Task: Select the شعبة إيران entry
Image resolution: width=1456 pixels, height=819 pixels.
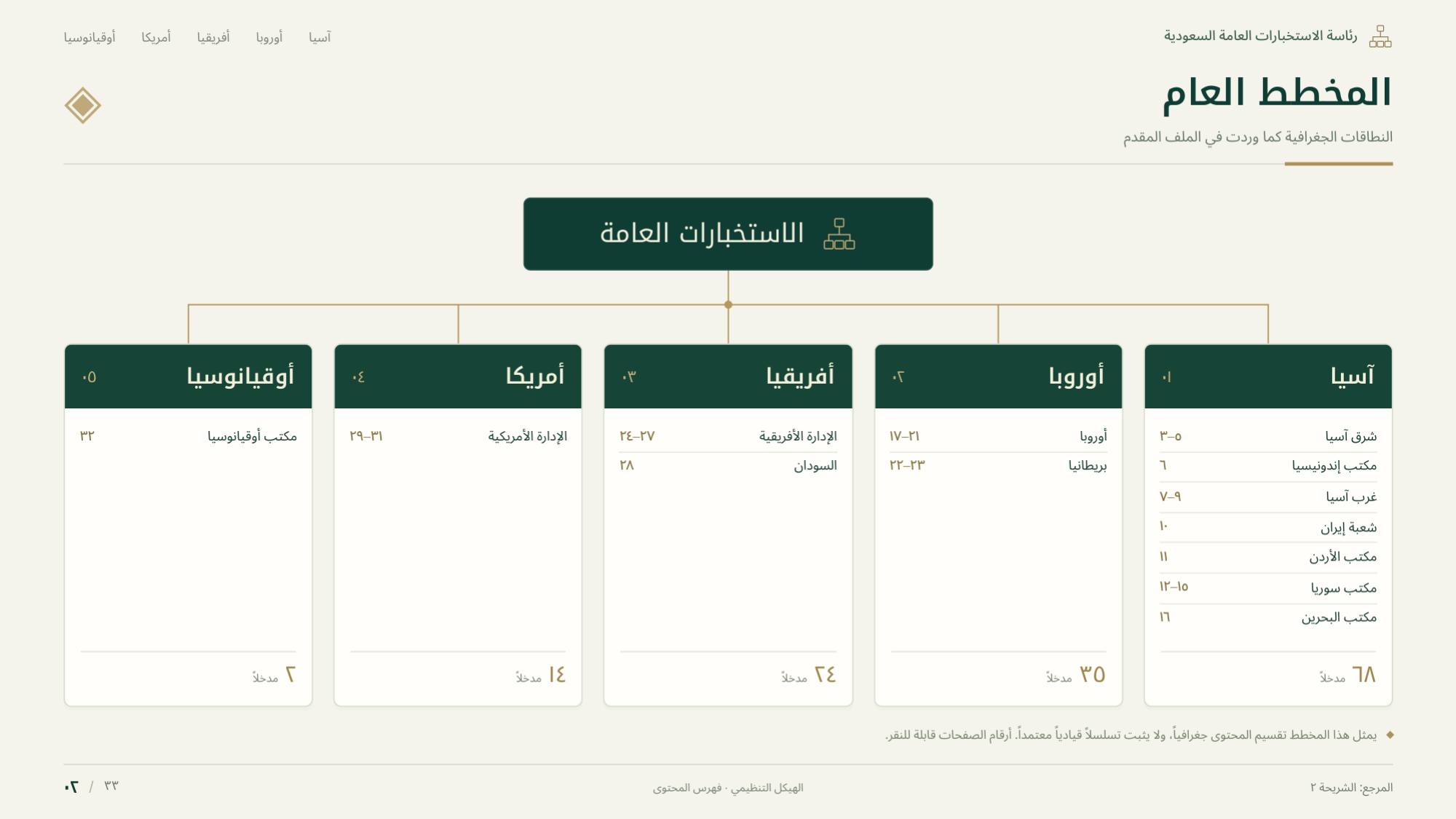Action: coord(1268,527)
